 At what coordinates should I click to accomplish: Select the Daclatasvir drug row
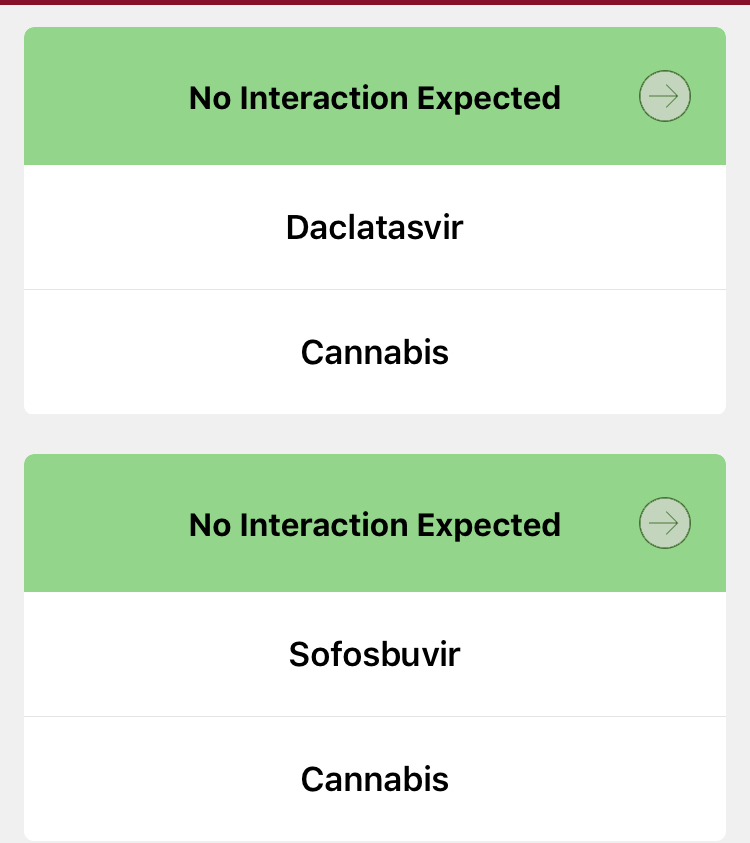[x=375, y=228]
